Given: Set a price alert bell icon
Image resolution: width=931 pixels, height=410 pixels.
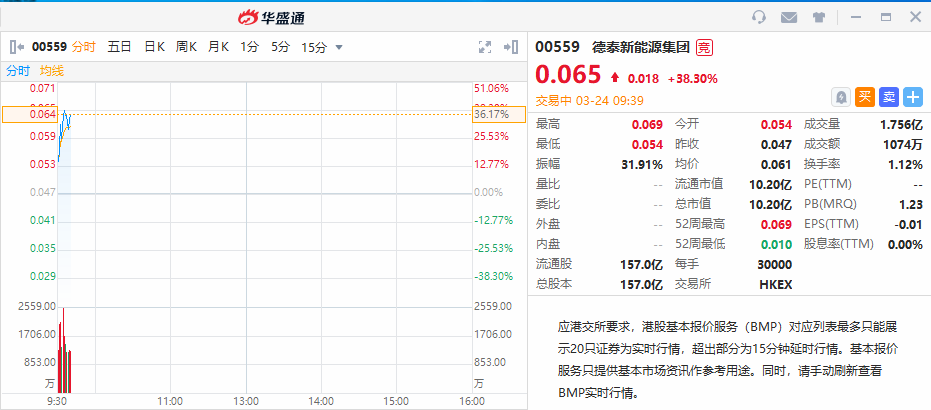Looking at the screenshot, I should tap(841, 97).
